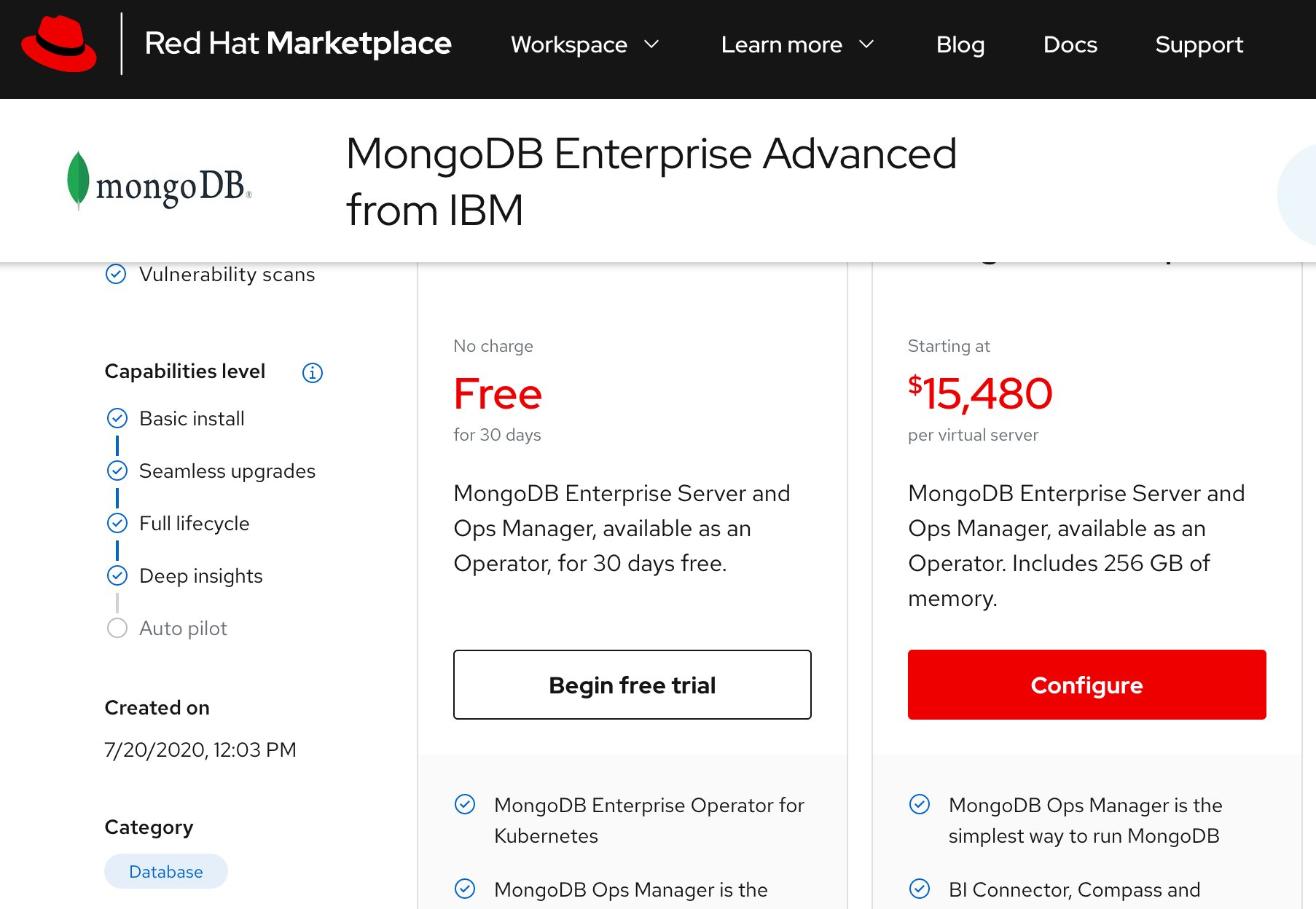
Task: Open the Support page
Action: (x=1199, y=45)
